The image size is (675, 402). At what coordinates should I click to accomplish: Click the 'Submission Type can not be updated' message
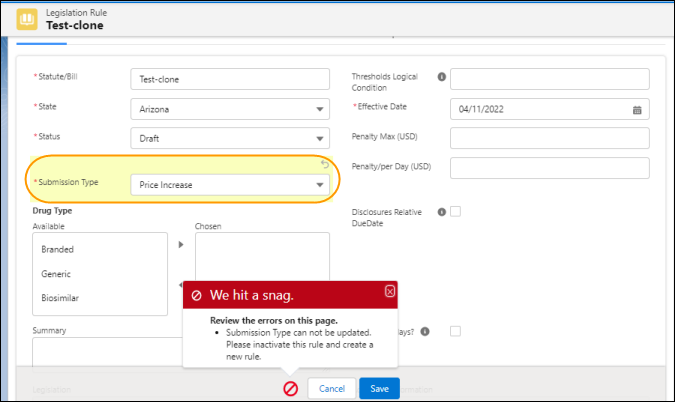tap(300, 344)
